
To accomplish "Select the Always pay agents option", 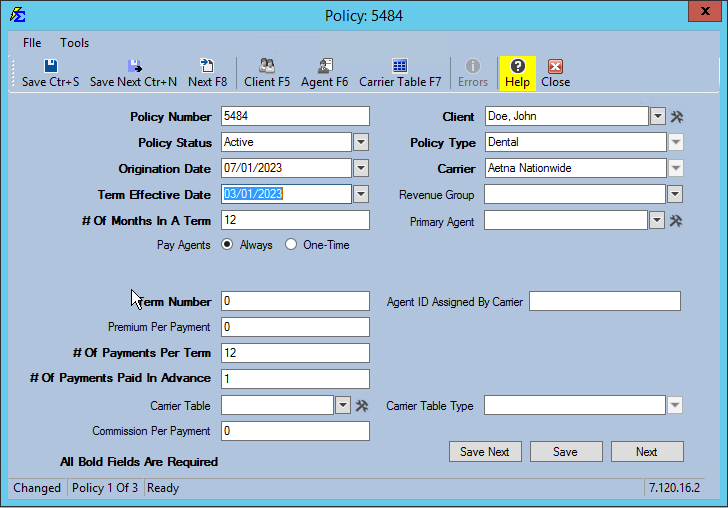I will coord(227,244).
